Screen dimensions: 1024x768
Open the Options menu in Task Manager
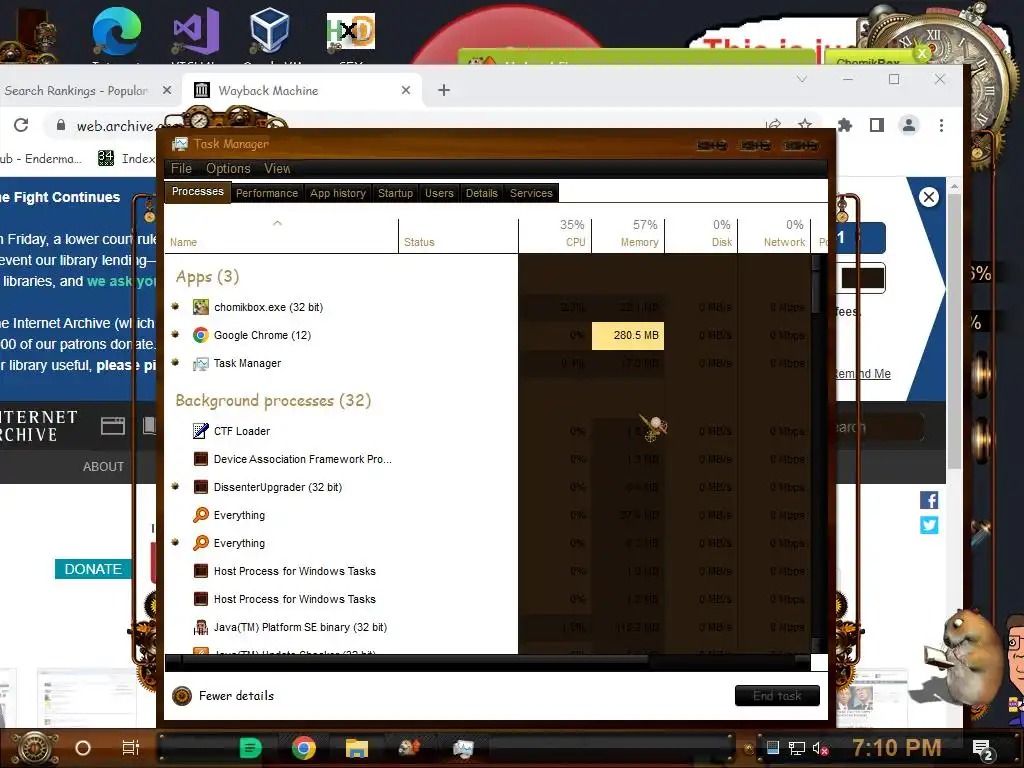click(228, 168)
